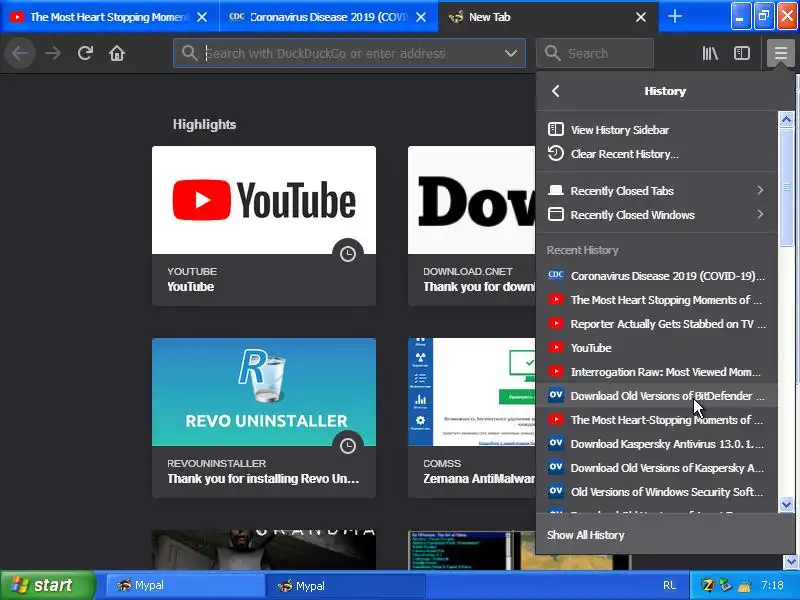Image resolution: width=800 pixels, height=600 pixels.
Task: Click the Z tray icon in system tray
Action: point(707,585)
